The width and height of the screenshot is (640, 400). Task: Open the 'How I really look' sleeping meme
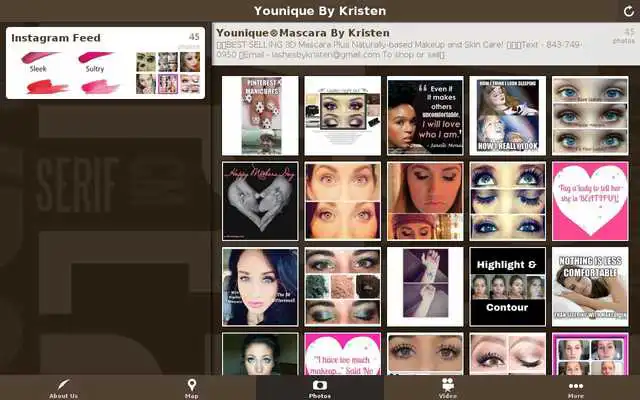pos(507,116)
